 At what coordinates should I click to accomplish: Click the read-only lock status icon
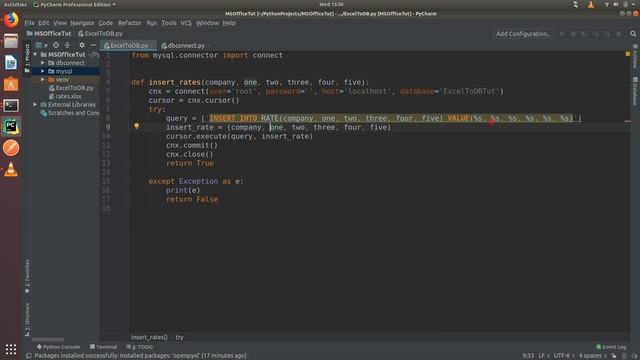(x=614, y=356)
